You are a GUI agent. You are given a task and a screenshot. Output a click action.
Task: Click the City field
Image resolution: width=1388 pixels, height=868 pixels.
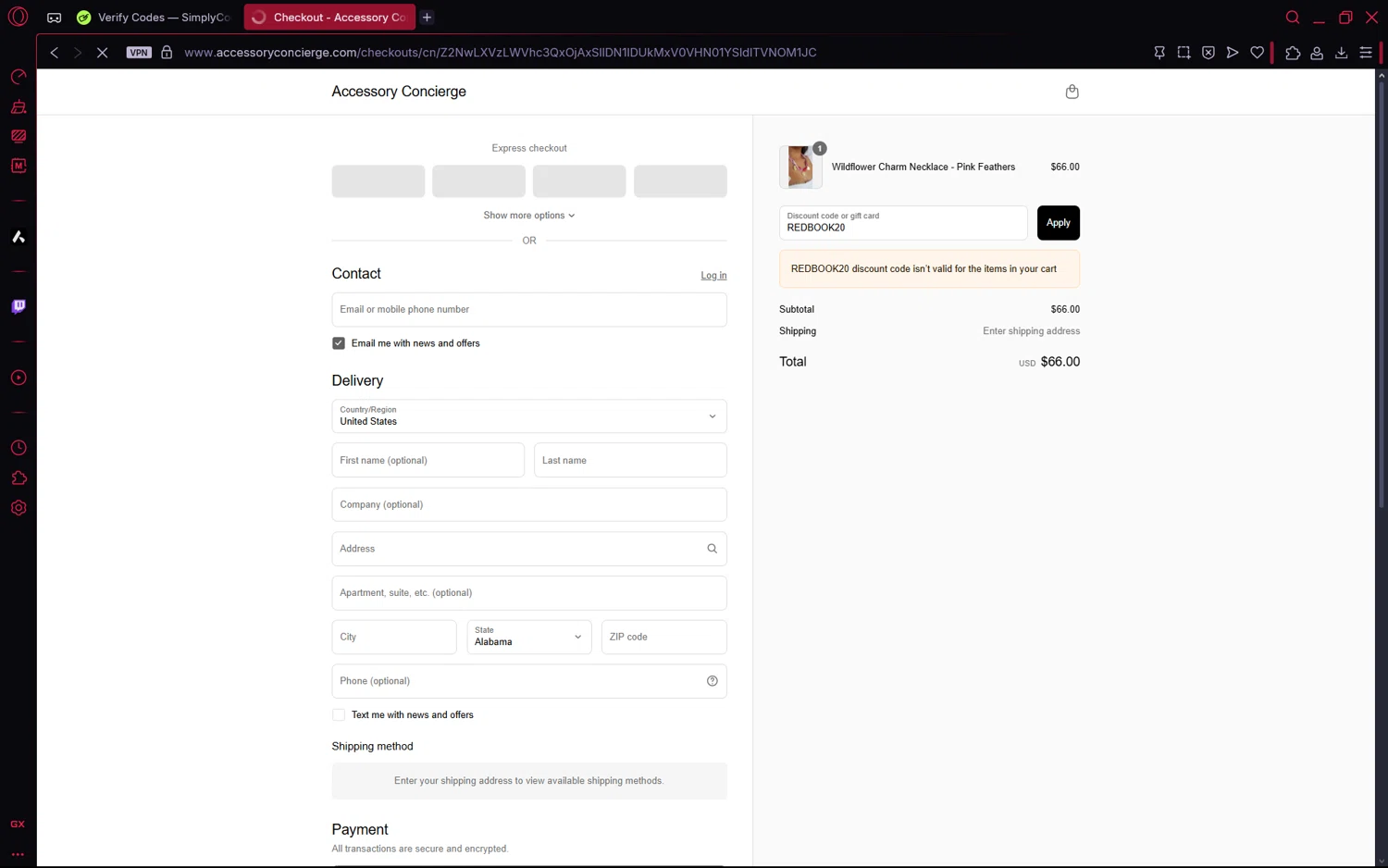(394, 637)
